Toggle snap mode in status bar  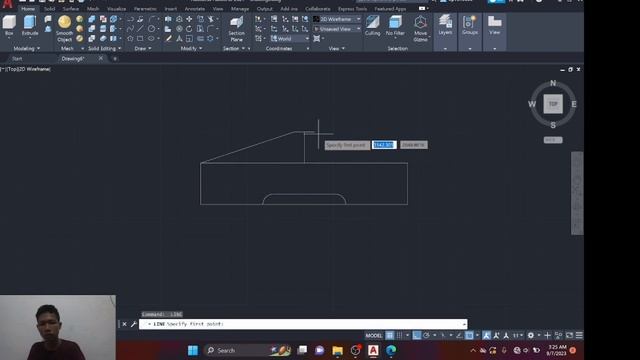coord(400,336)
